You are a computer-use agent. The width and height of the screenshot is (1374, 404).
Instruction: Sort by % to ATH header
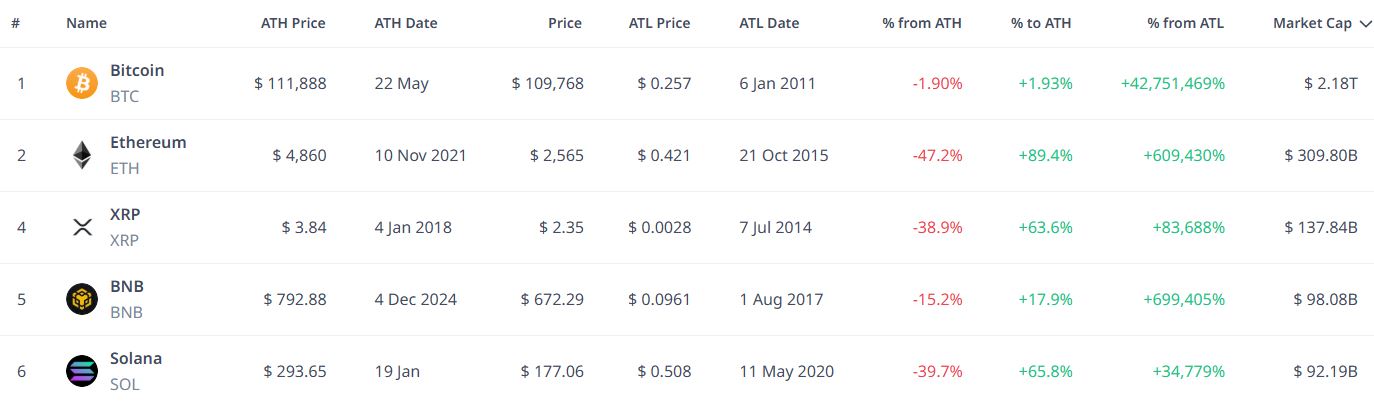tap(1041, 23)
